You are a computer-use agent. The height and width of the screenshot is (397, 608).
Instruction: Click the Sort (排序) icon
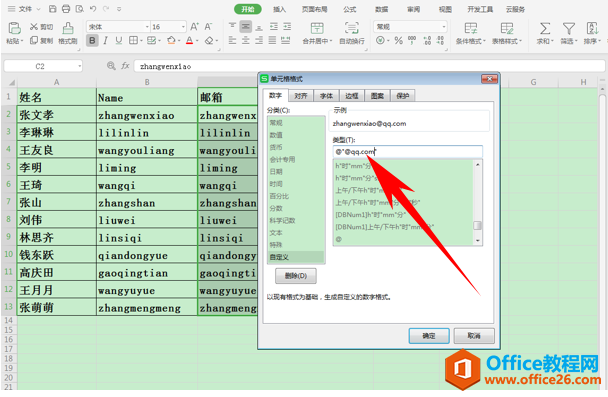pyautogui.click(x=592, y=28)
